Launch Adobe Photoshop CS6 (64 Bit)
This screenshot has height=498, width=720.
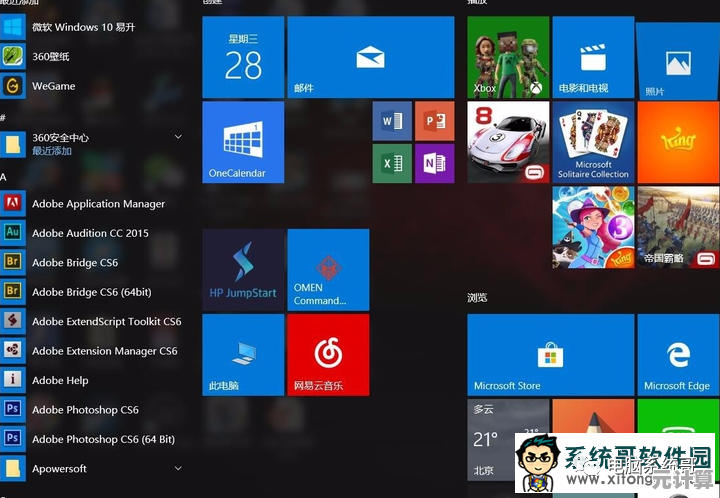click(94, 439)
